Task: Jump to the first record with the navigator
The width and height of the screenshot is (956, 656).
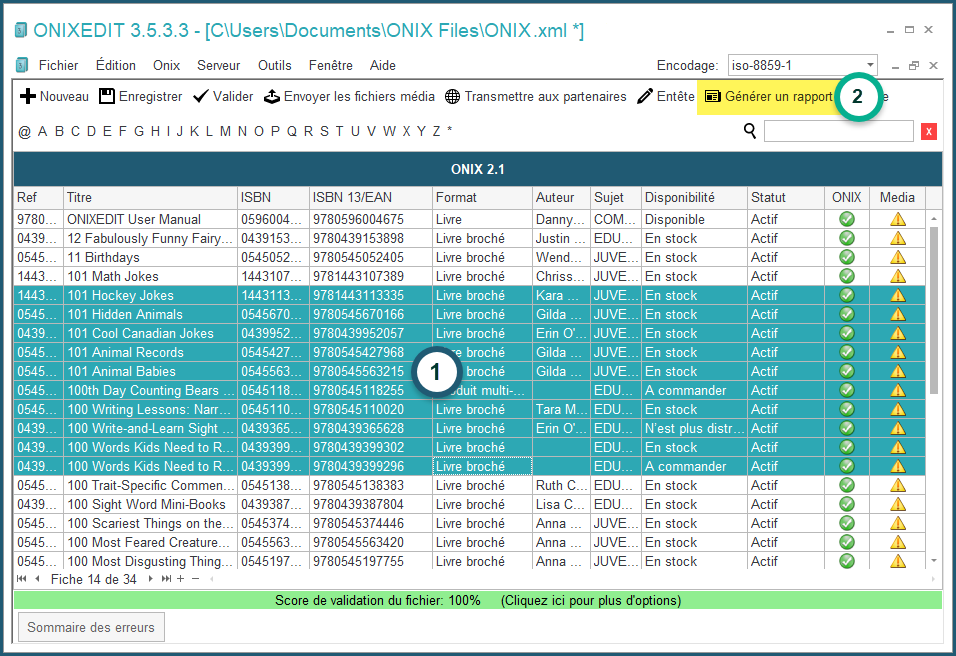Action: pyautogui.click(x=22, y=579)
